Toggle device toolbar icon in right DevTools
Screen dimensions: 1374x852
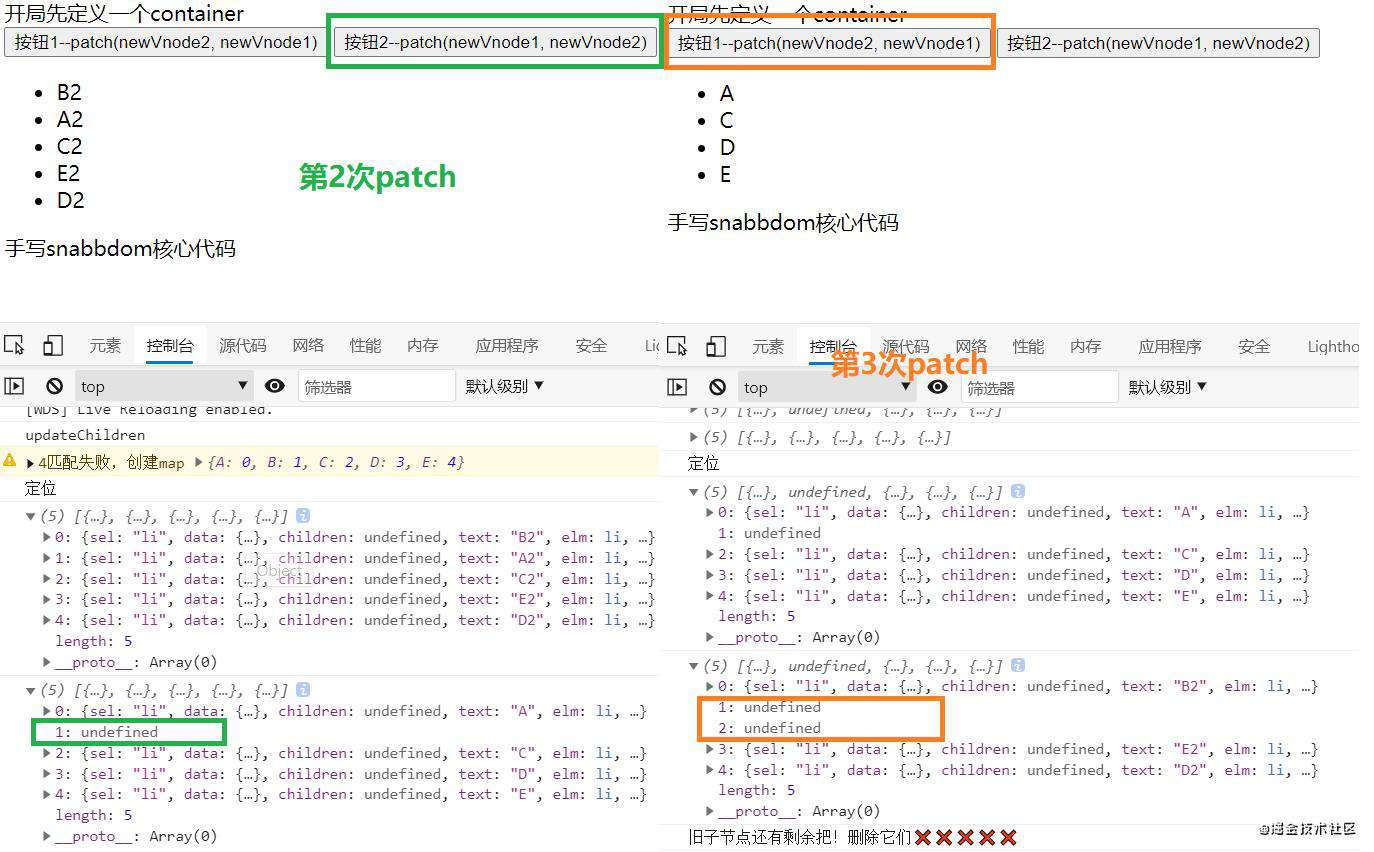click(x=716, y=346)
